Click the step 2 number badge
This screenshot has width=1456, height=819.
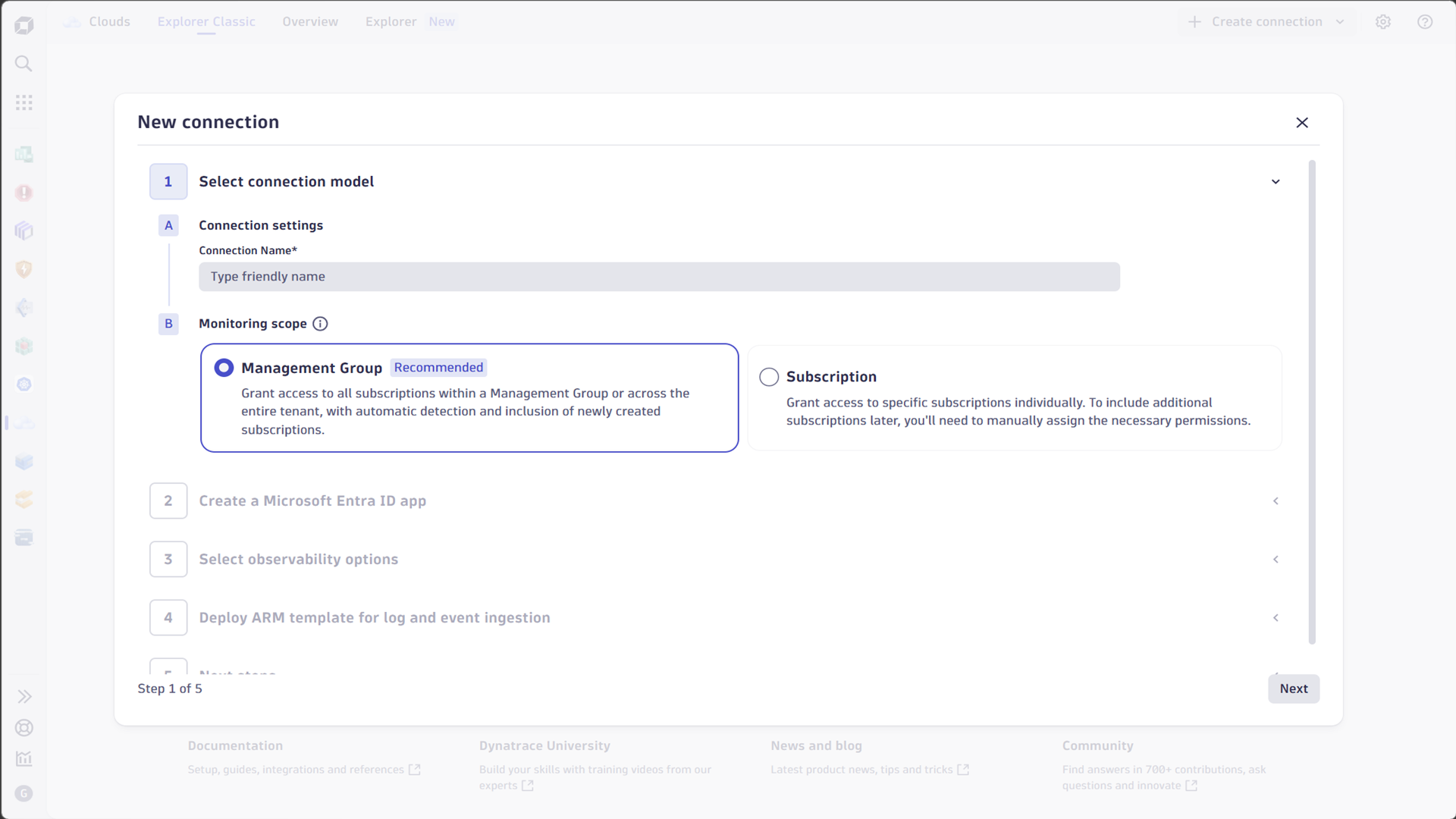click(168, 501)
